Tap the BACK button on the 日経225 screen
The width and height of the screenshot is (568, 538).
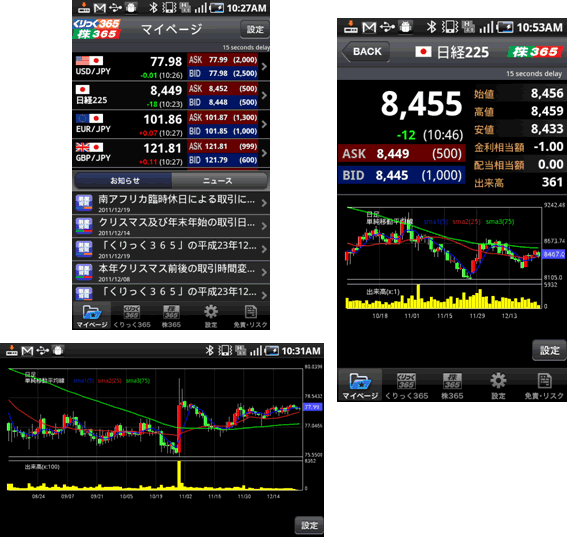tap(366, 52)
